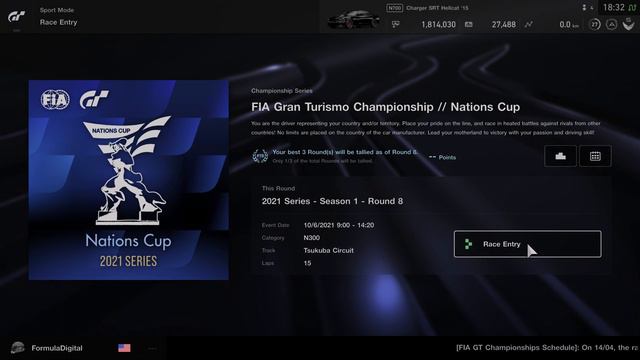Click the FIA logo on the poster
The width and height of the screenshot is (640, 360).
55,100
